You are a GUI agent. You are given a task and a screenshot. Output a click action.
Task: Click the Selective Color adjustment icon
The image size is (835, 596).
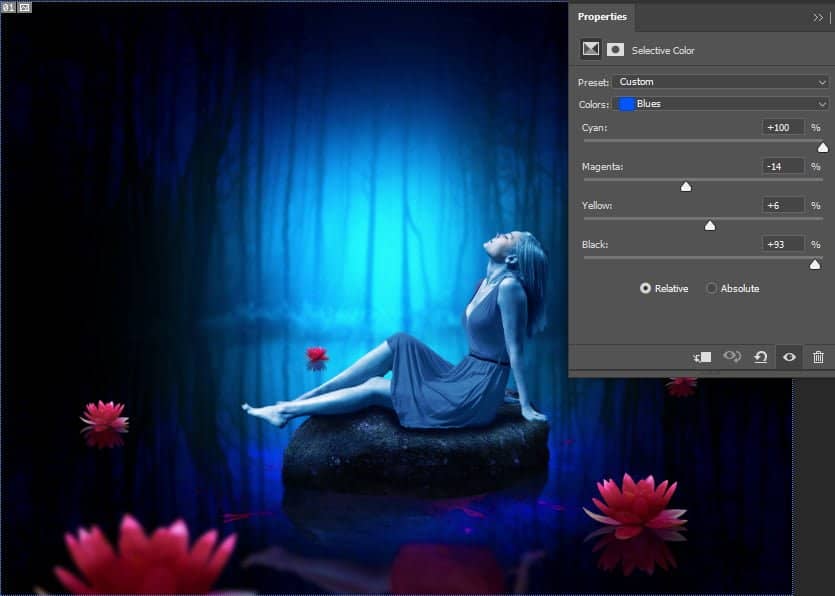591,49
